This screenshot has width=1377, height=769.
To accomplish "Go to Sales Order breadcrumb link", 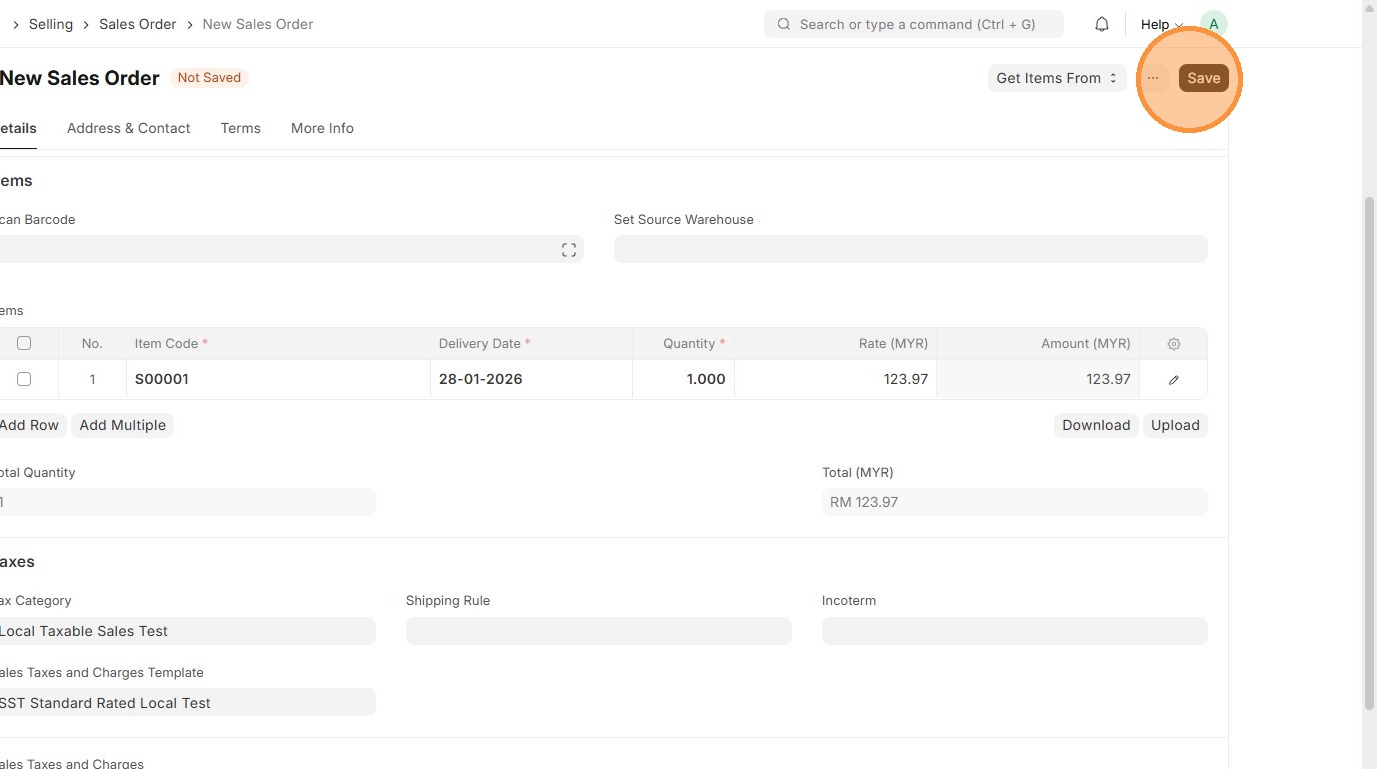I will click(x=137, y=24).
